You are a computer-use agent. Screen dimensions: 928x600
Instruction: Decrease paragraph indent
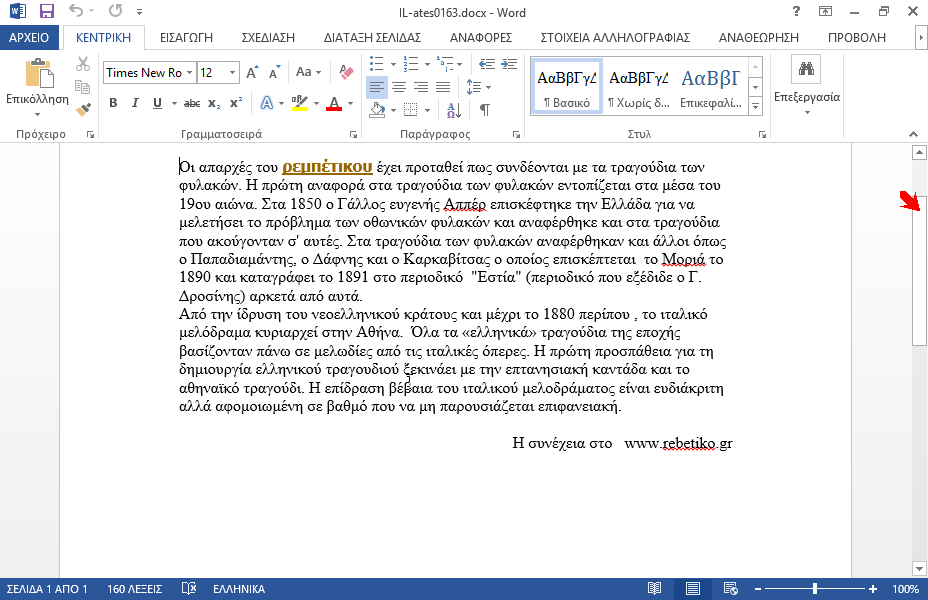point(486,64)
